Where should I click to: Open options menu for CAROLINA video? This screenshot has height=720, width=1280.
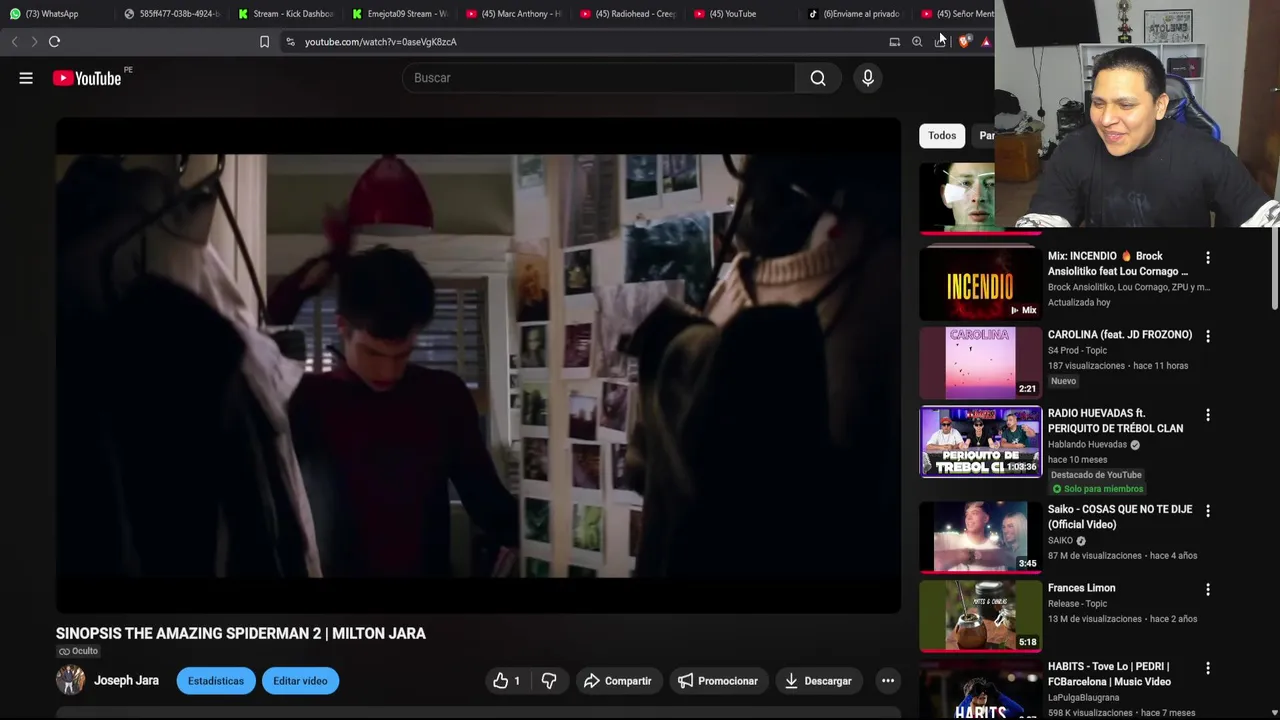[1208, 336]
